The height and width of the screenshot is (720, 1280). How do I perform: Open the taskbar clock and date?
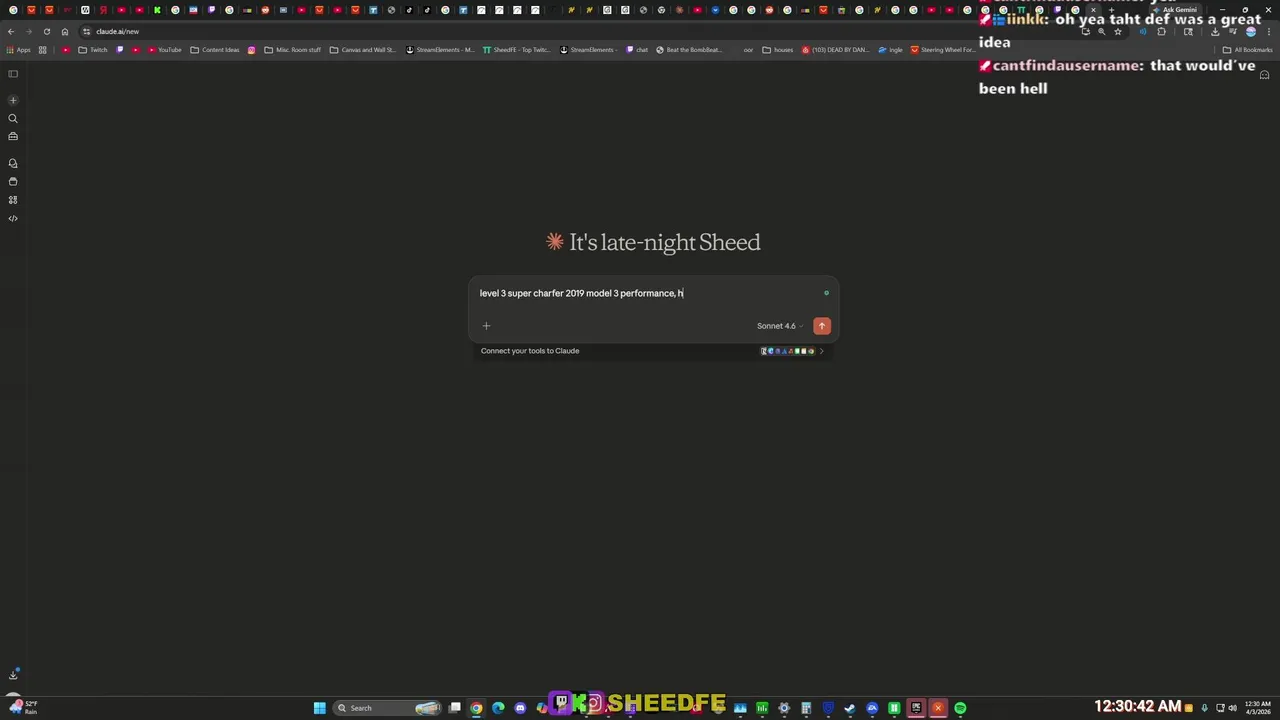pos(1257,707)
